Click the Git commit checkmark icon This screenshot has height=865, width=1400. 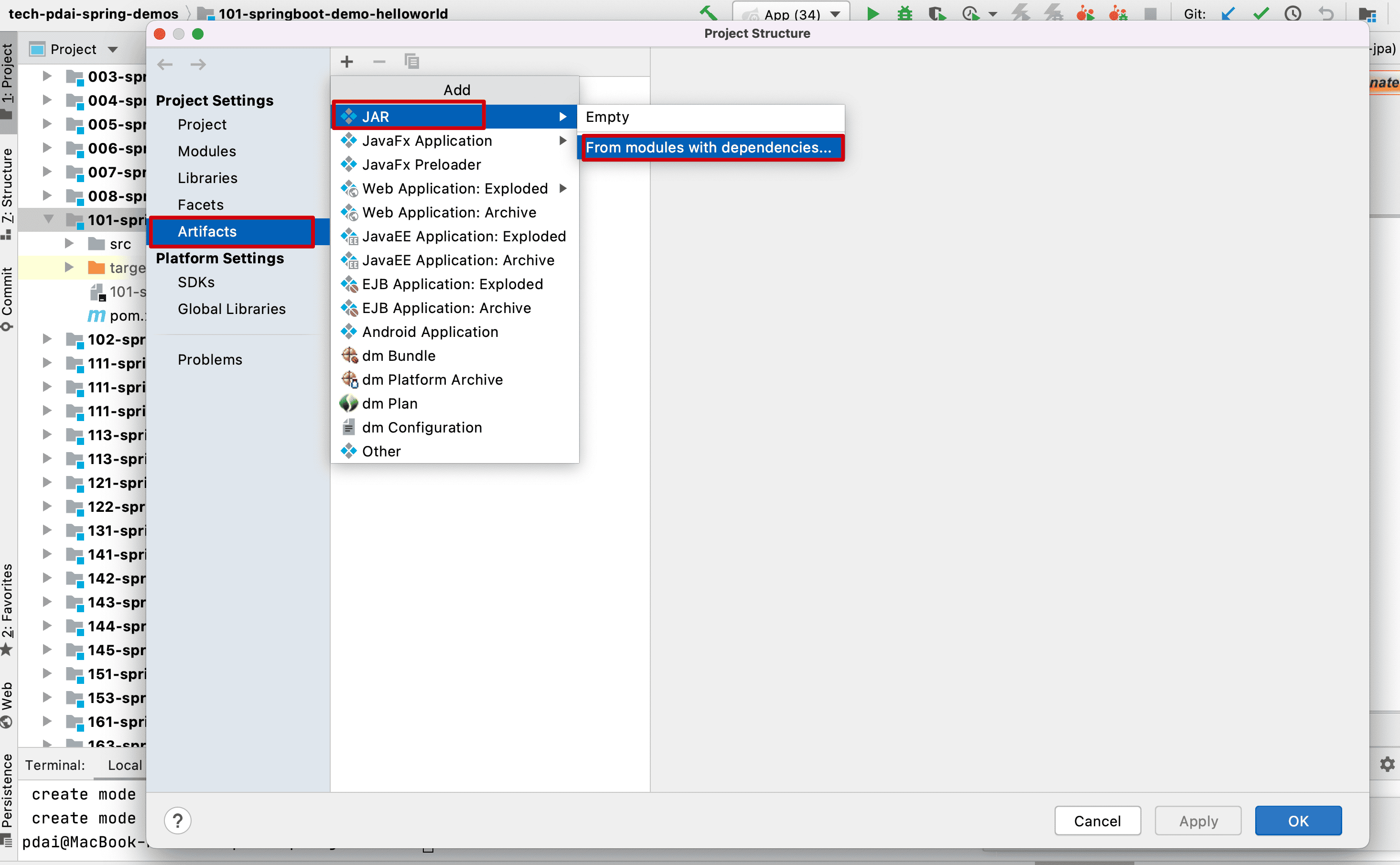(1260, 14)
